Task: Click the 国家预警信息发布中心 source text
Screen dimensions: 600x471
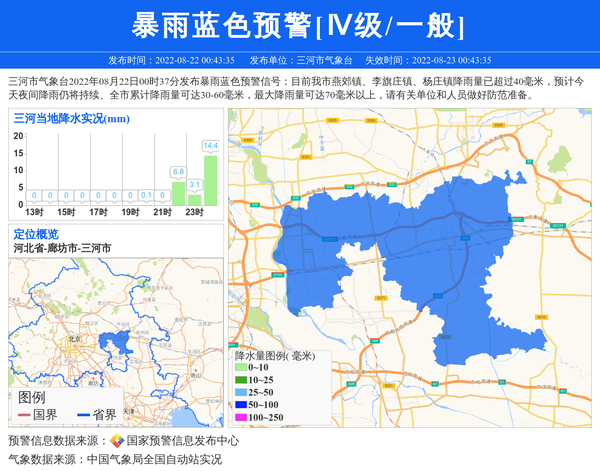Action: 183,441
